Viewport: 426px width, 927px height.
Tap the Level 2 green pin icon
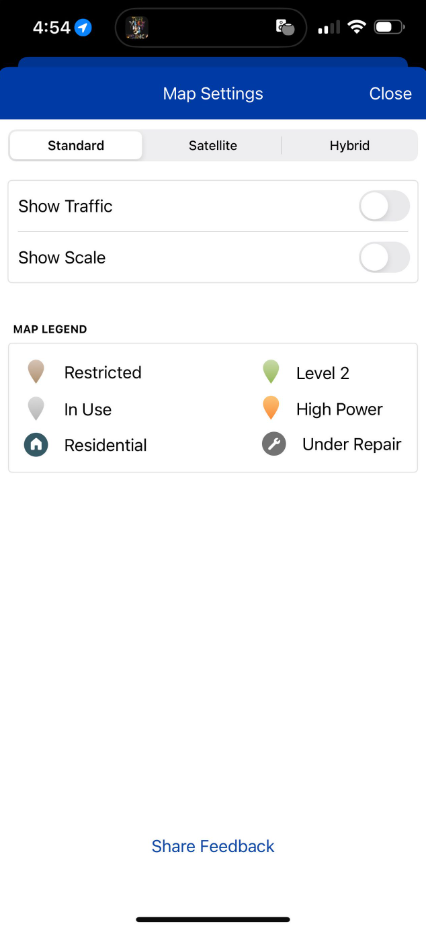point(271,372)
